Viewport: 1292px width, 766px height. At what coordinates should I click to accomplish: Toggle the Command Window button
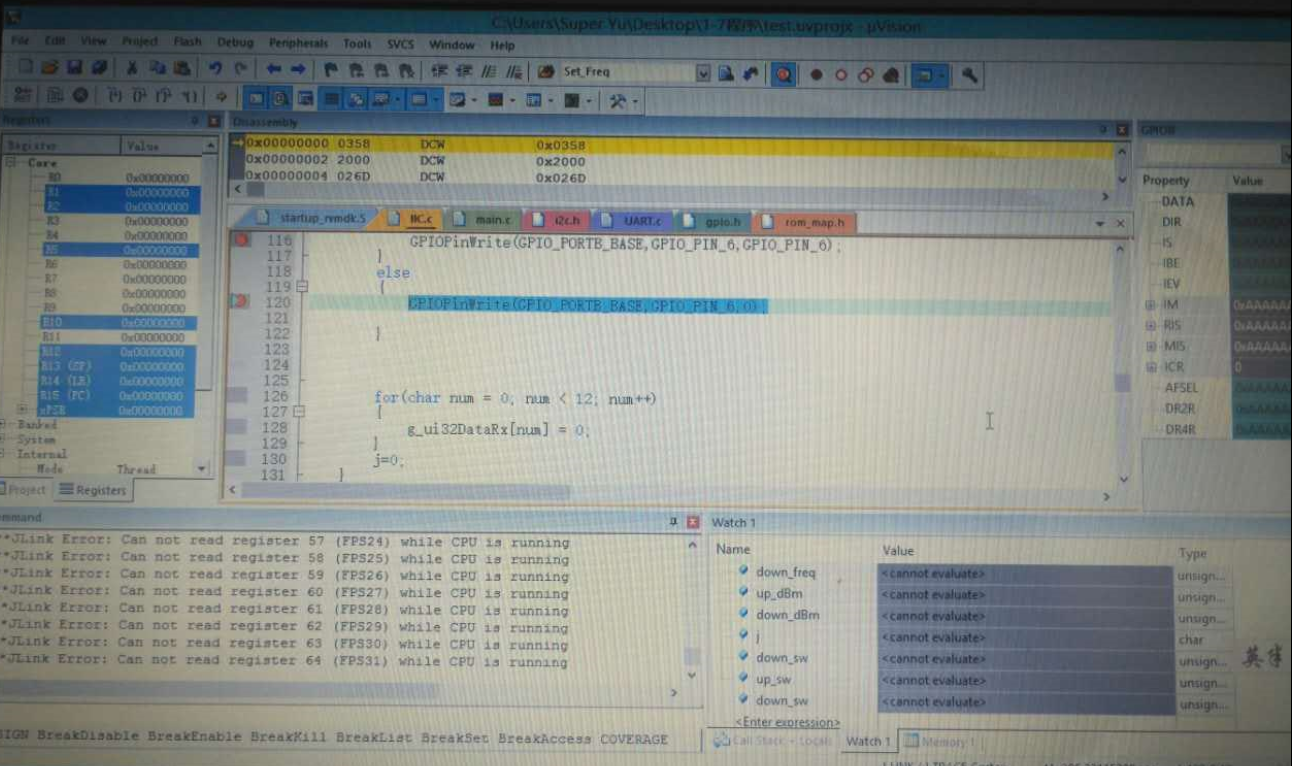pos(256,98)
